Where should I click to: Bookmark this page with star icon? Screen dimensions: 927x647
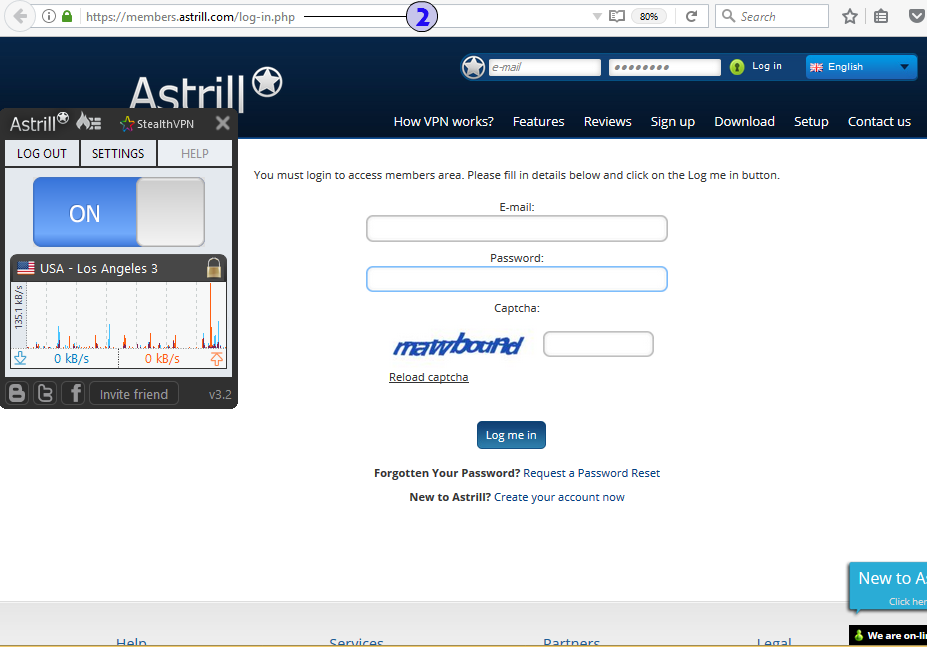(850, 17)
